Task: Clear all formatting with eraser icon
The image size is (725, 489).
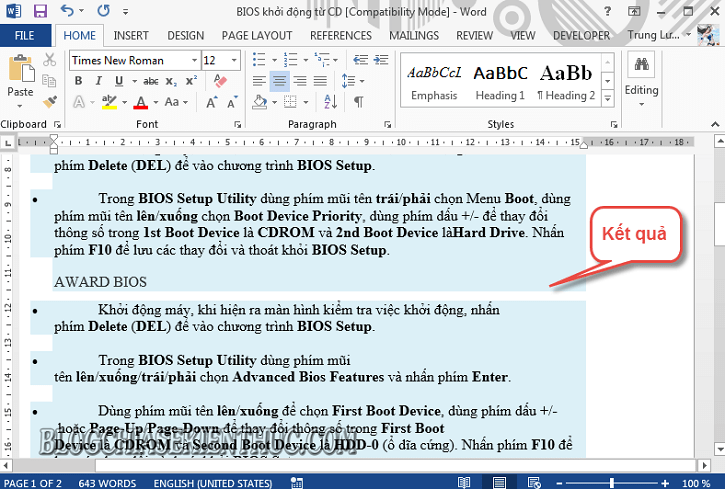Action: 221,81
